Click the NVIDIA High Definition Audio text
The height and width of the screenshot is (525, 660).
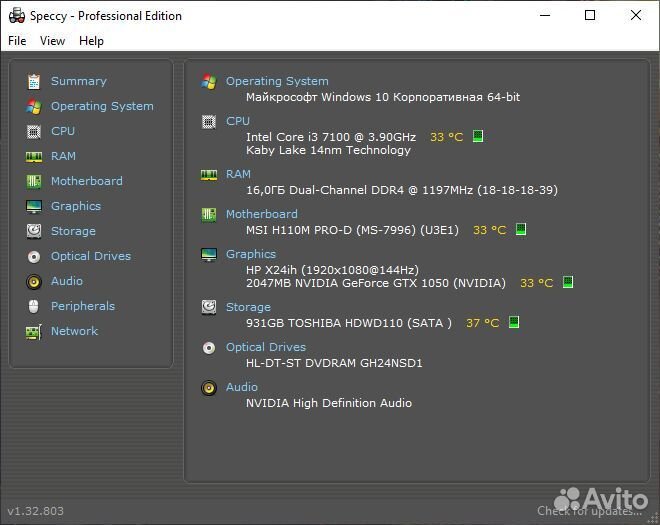329,403
